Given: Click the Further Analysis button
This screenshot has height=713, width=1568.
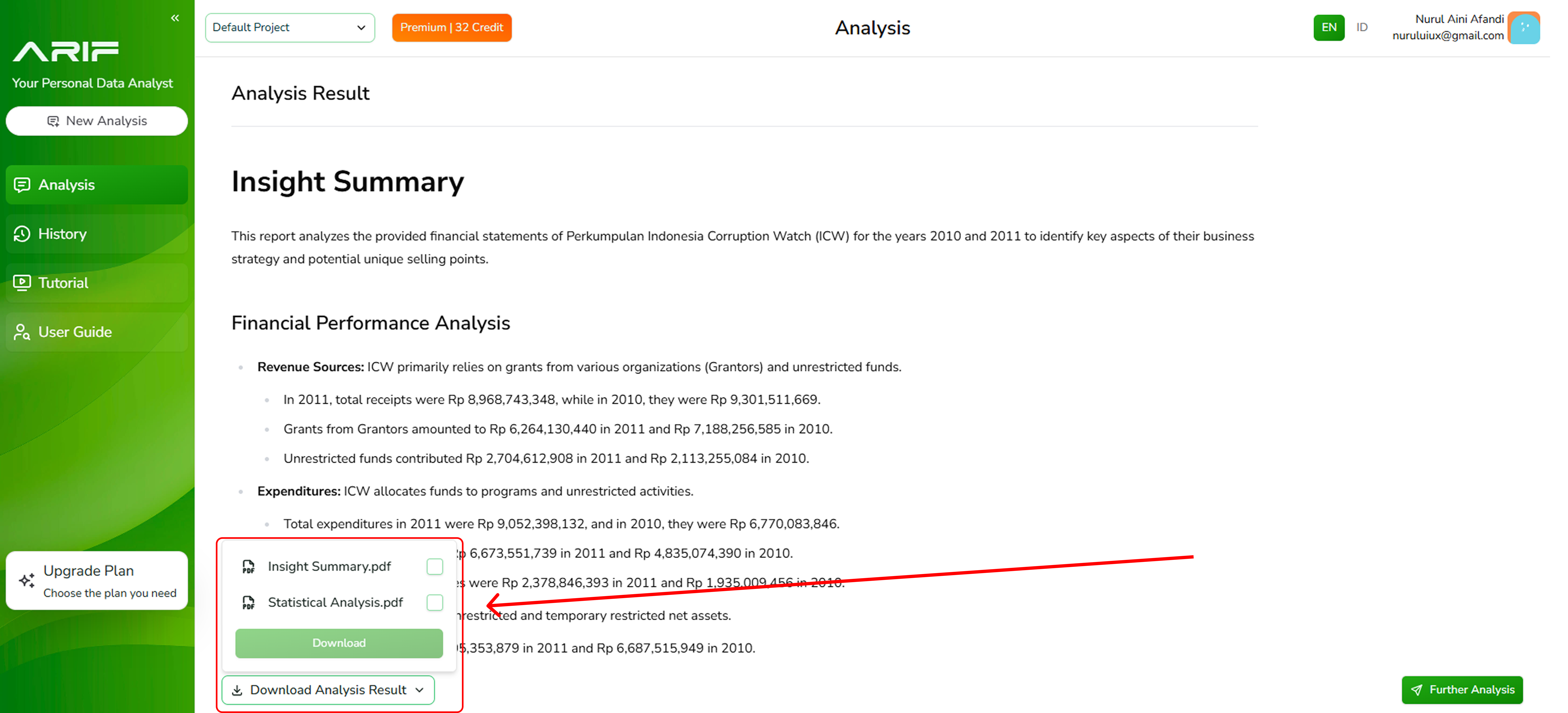Looking at the screenshot, I should point(1462,690).
